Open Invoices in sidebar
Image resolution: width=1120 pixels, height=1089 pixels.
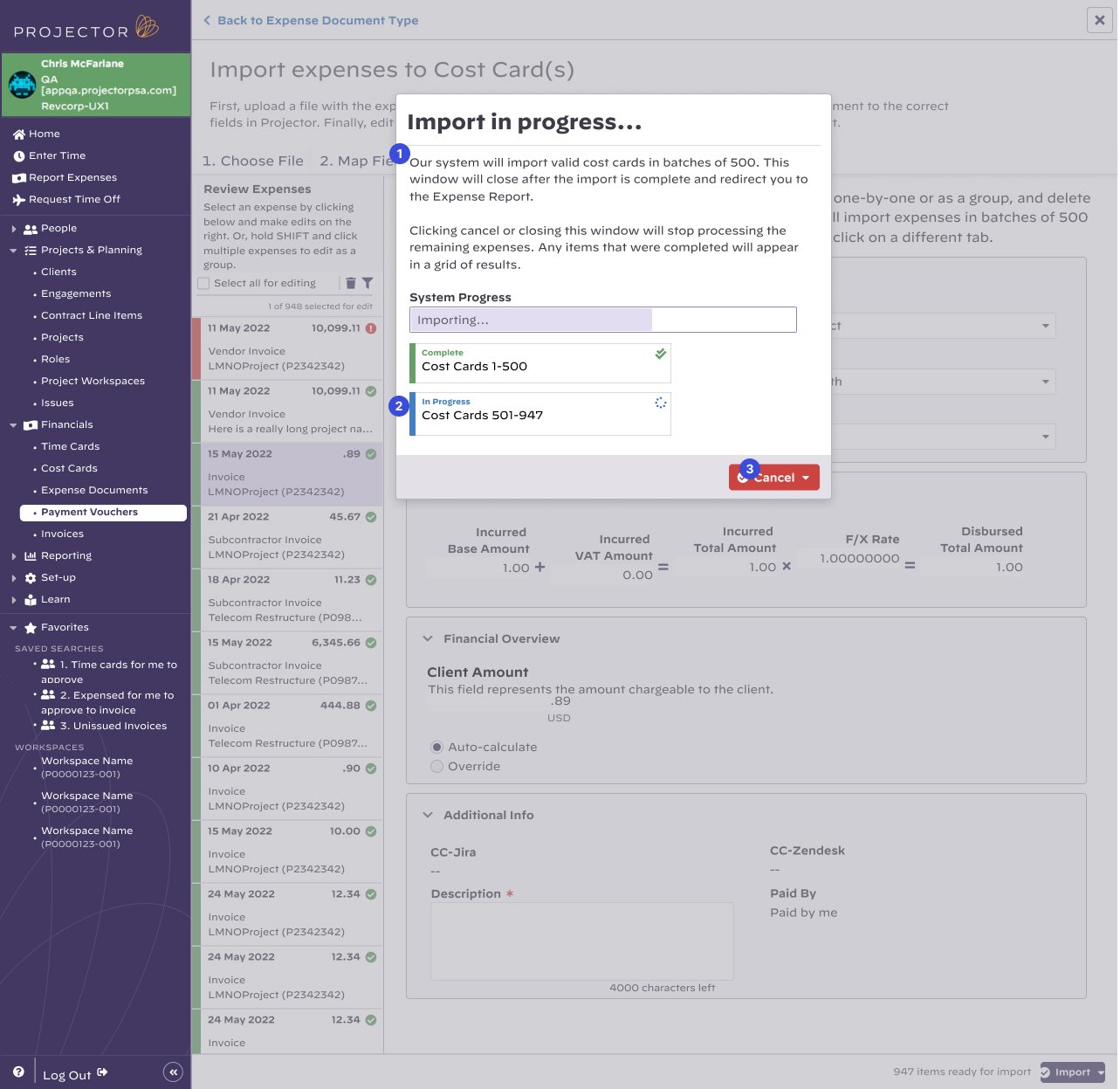coord(62,534)
